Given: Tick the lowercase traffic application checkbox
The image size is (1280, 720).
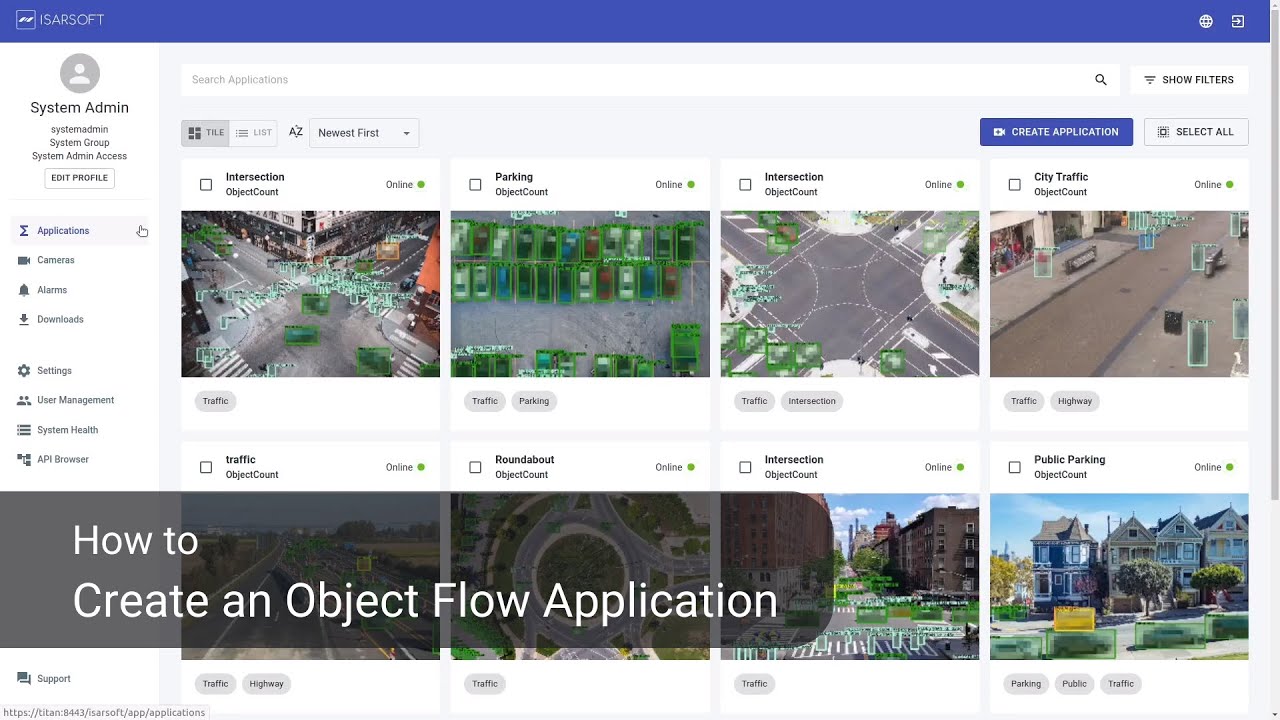Looking at the screenshot, I should [206, 467].
